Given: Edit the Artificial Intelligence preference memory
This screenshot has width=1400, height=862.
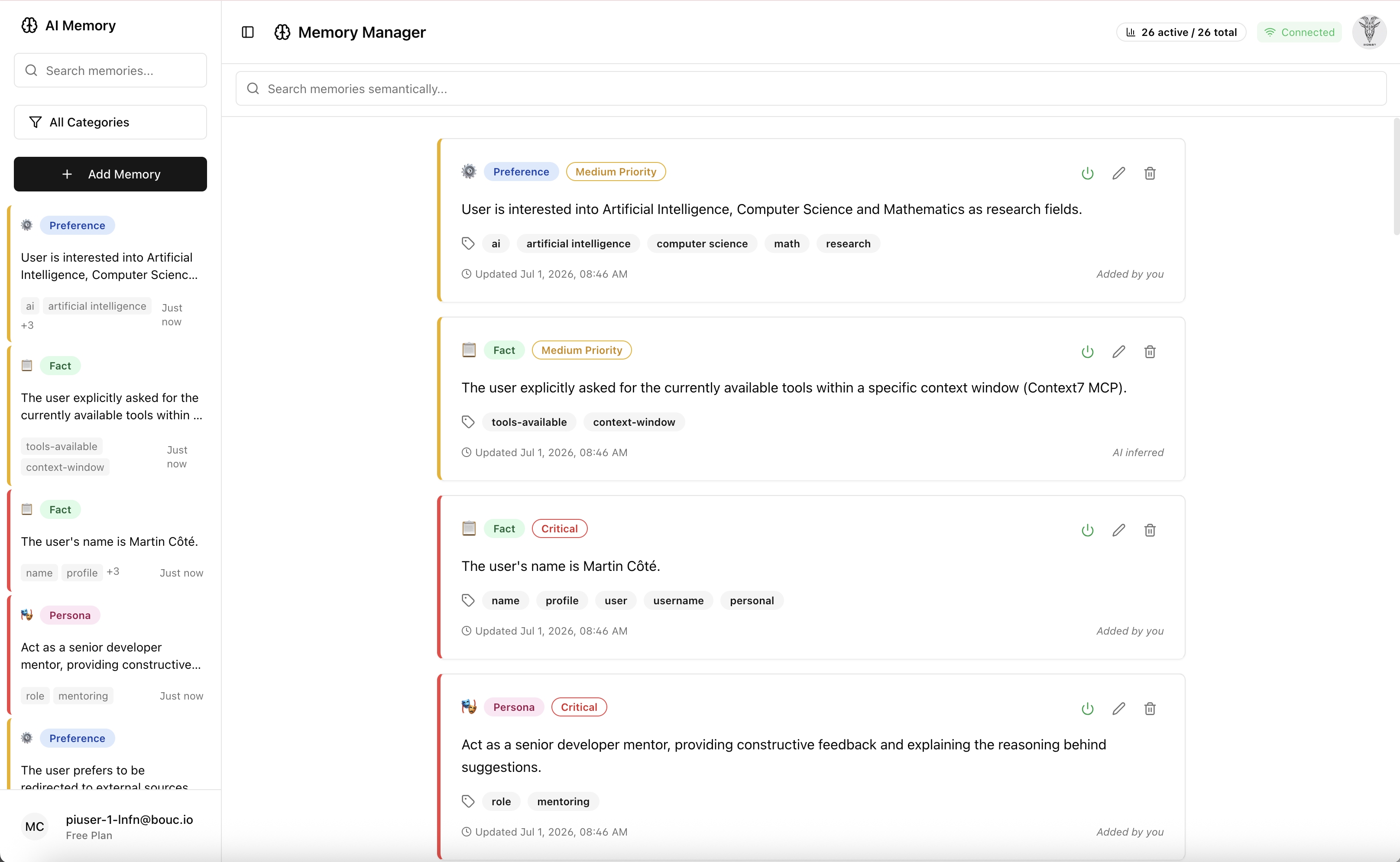Looking at the screenshot, I should tap(1118, 173).
